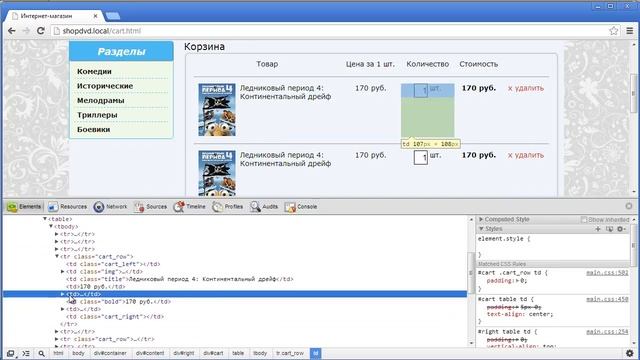Collapse the tr class="cart_row" node
The image size is (640, 360).
tap(57, 257)
